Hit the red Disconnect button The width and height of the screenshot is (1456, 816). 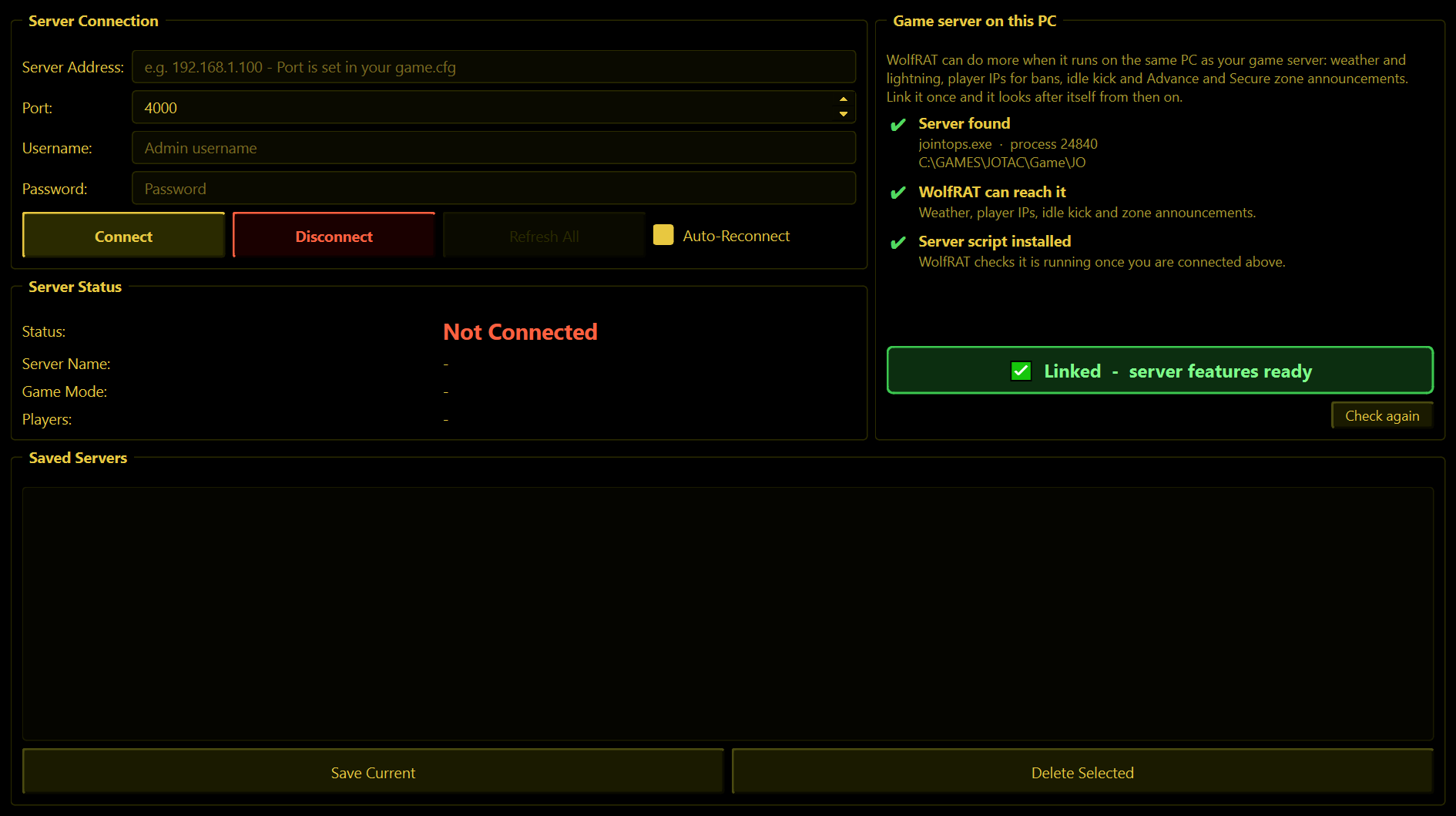[x=334, y=236]
